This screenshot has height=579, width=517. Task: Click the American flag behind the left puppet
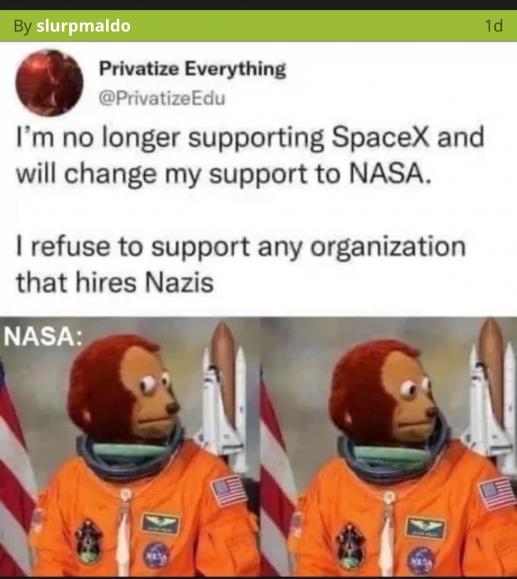tap(17, 469)
